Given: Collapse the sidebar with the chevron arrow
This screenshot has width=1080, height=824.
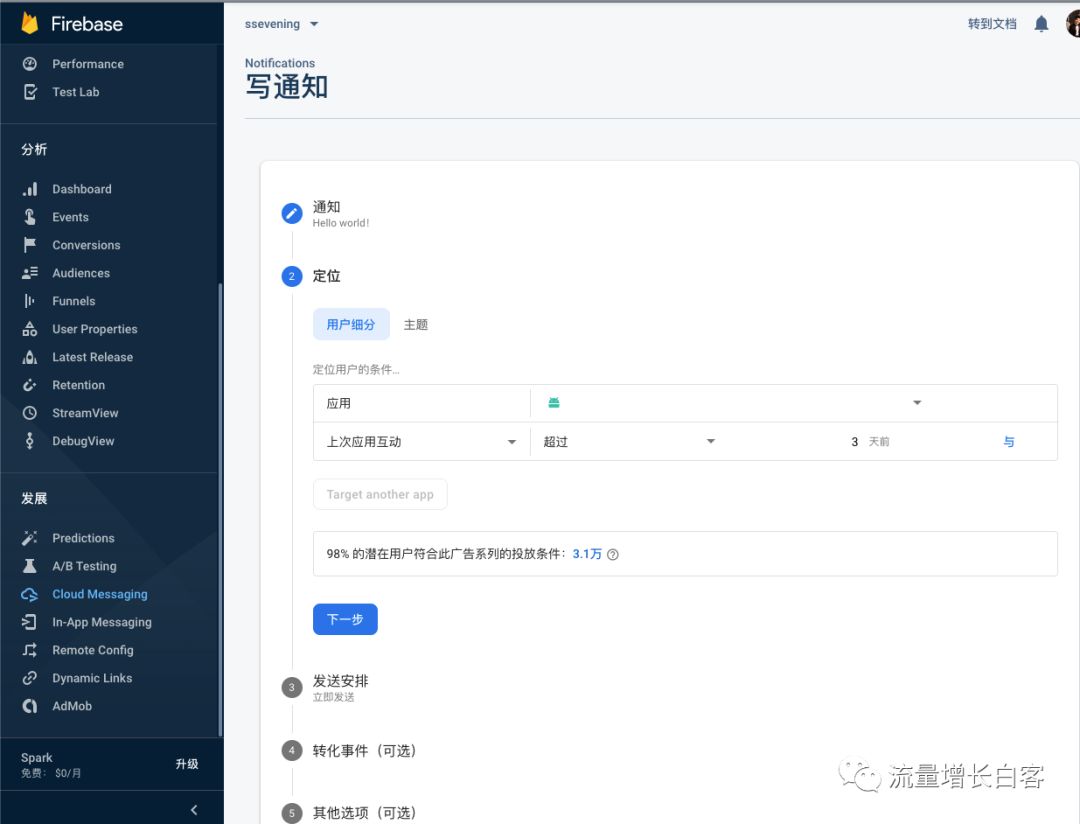Looking at the screenshot, I should coord(194,810).
